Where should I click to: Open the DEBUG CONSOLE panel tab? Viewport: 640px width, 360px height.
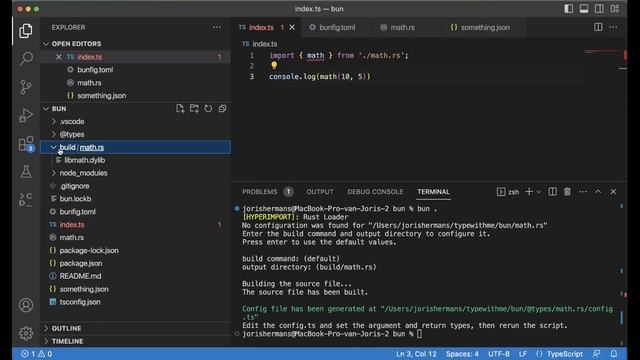coord(375,192)
